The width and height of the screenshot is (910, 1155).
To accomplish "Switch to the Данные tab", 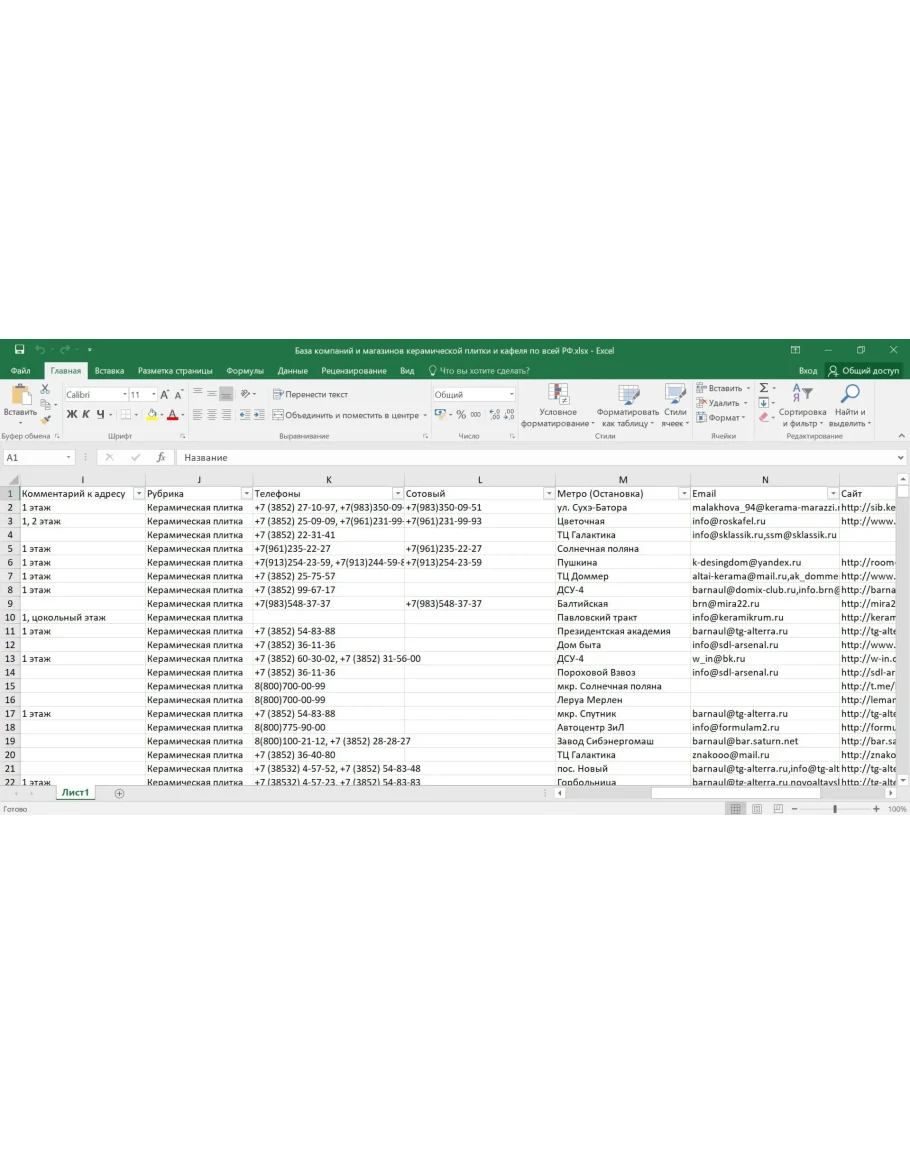I will tap(293, 371).
